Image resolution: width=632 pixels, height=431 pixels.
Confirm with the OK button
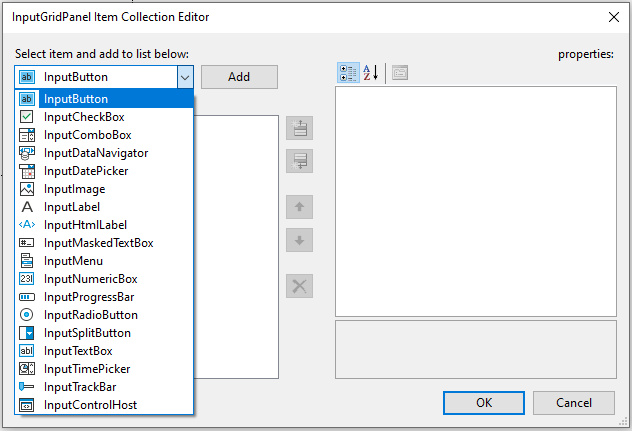(484, 402)
